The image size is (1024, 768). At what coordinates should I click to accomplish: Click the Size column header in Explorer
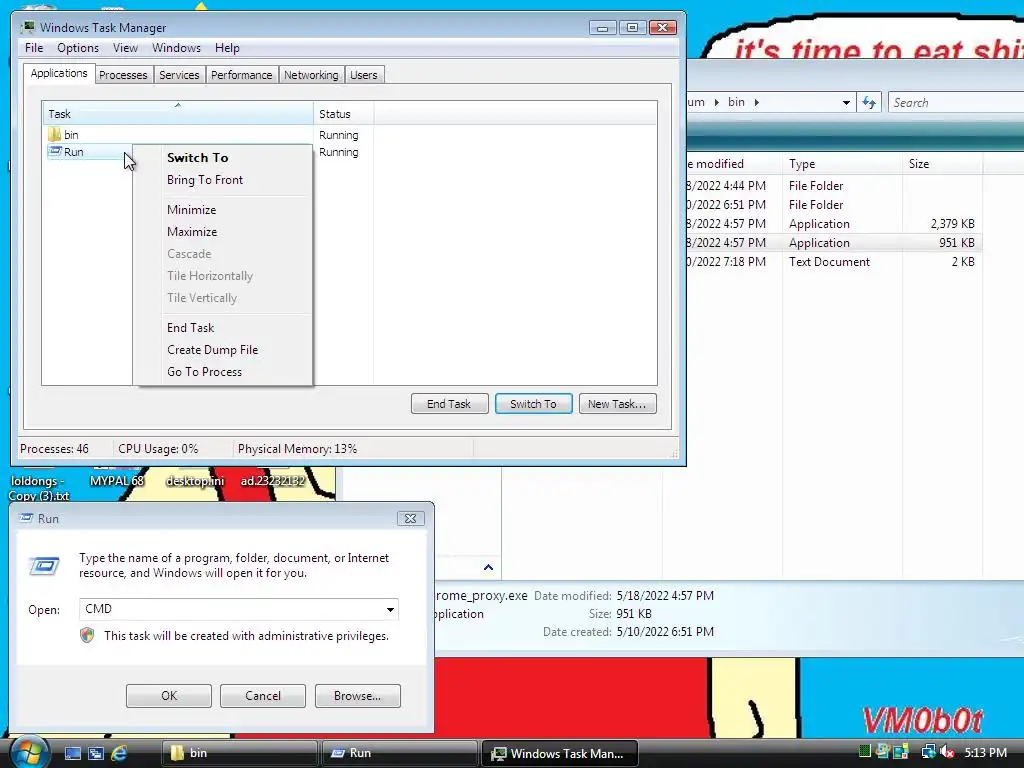point(942,164)
